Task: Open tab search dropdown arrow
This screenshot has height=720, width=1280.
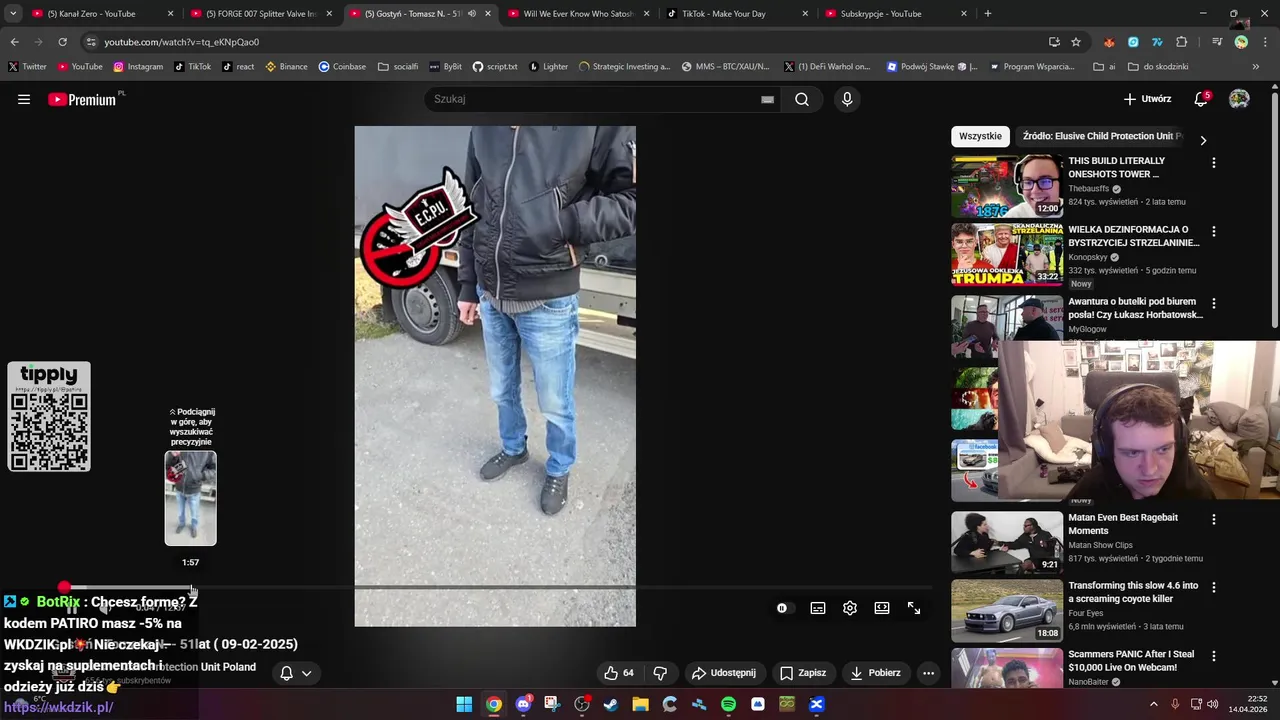Action: point(13,14)
